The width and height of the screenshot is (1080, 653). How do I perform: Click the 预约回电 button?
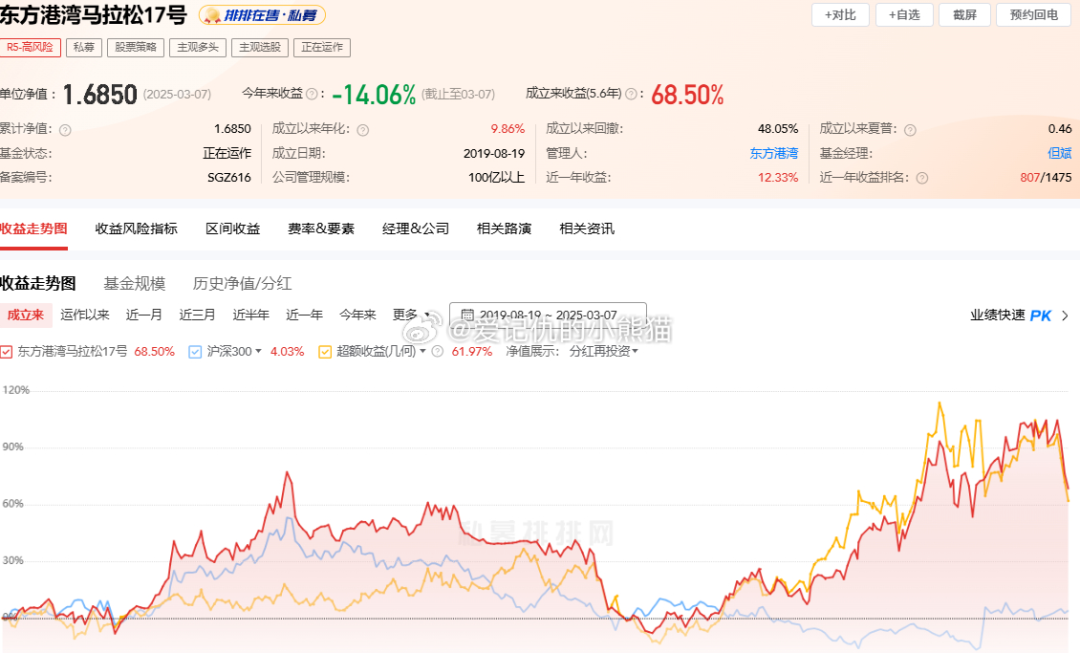tap(1032, 15)
